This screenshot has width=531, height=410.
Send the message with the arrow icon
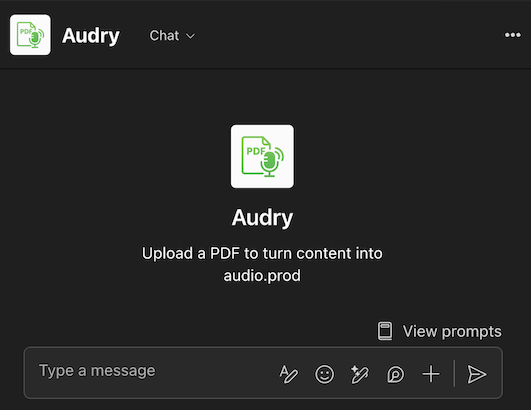click(x=476, y=374)
